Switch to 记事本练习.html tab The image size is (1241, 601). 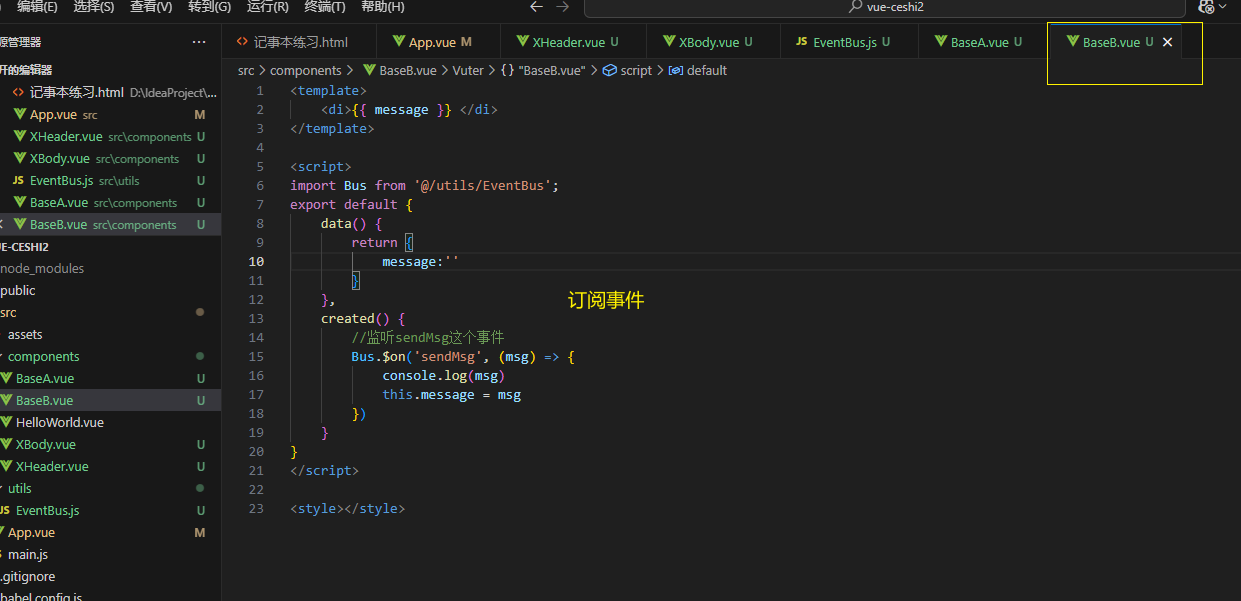(299, 42)
